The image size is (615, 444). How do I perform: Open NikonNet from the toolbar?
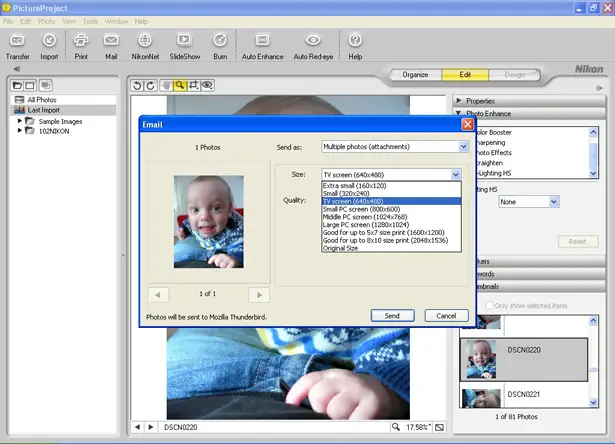(145, 46)
